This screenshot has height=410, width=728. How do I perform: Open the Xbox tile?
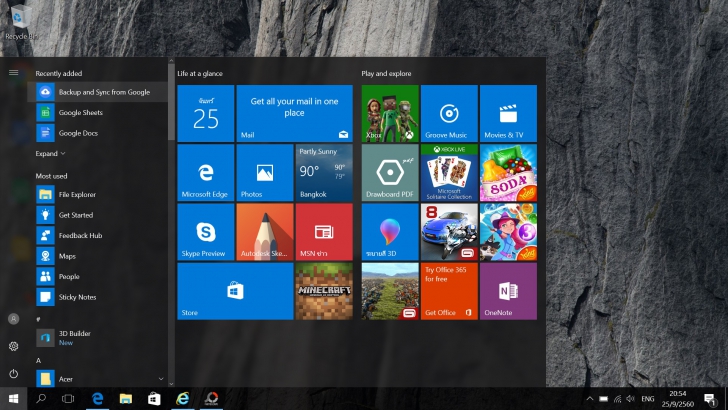390,113
